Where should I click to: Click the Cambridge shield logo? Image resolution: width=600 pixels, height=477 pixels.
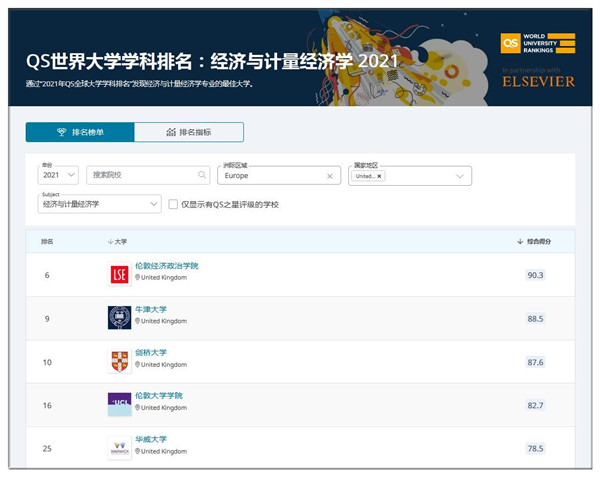pyautogui.click(x=119, y=361)
